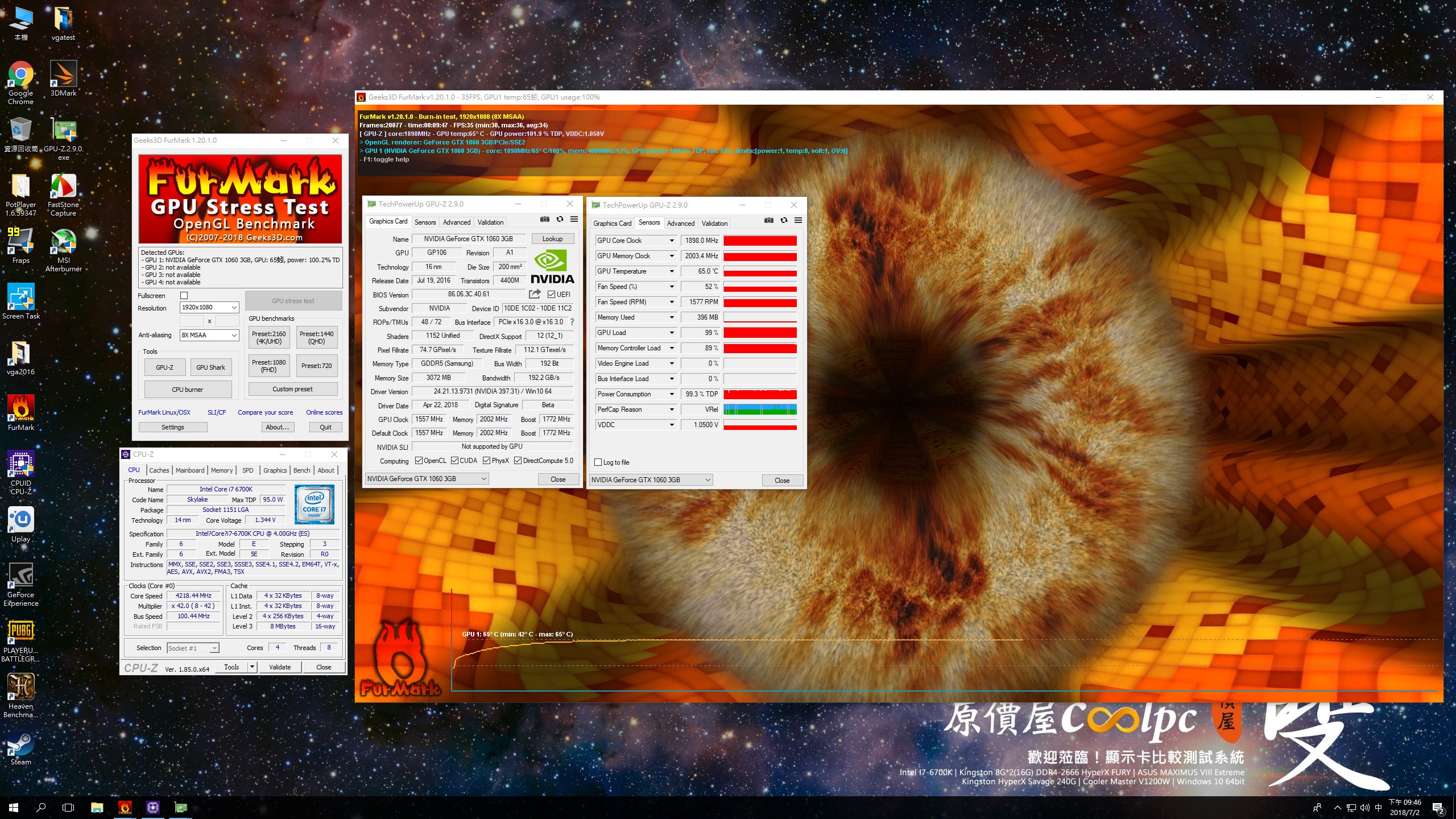
Task: Toggle the CUDA checkbox in GPU-Z
Action: (455, 461)
